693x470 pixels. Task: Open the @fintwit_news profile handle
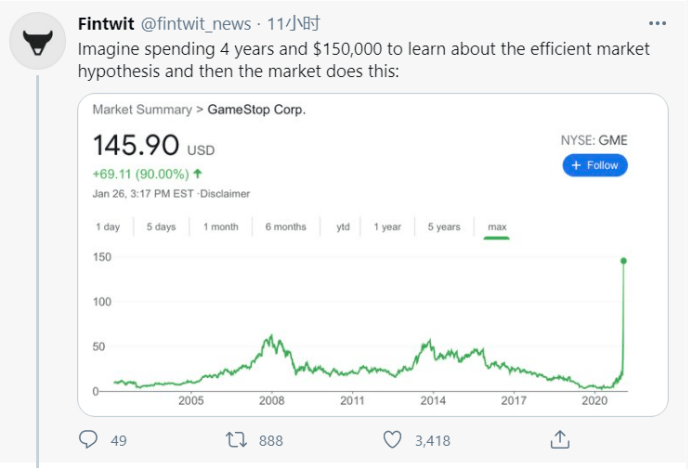[x=196, y=23]
